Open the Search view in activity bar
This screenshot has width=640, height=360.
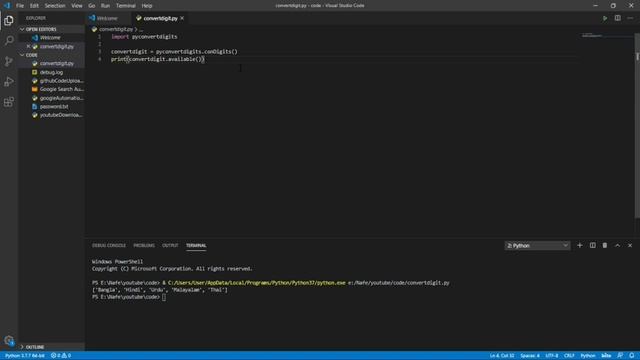click(x=9, y=40)
